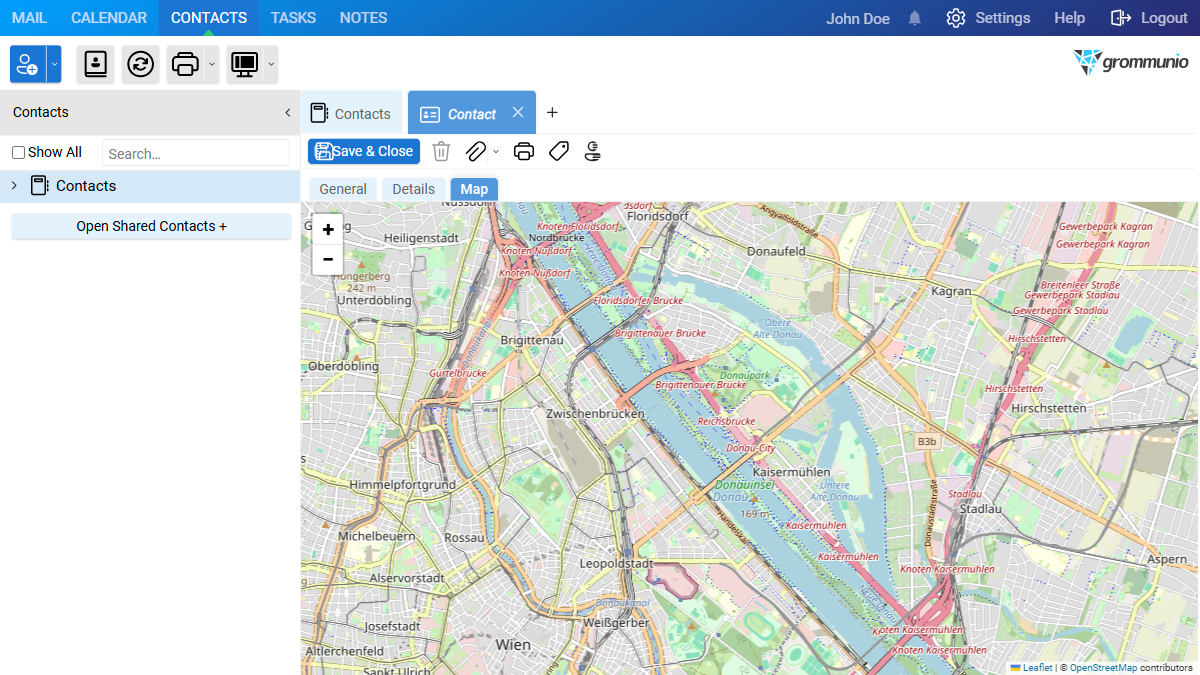Expand the Contacts folder tree
Viewport: 1200px width, 675px height.
(x=14, y=186)
